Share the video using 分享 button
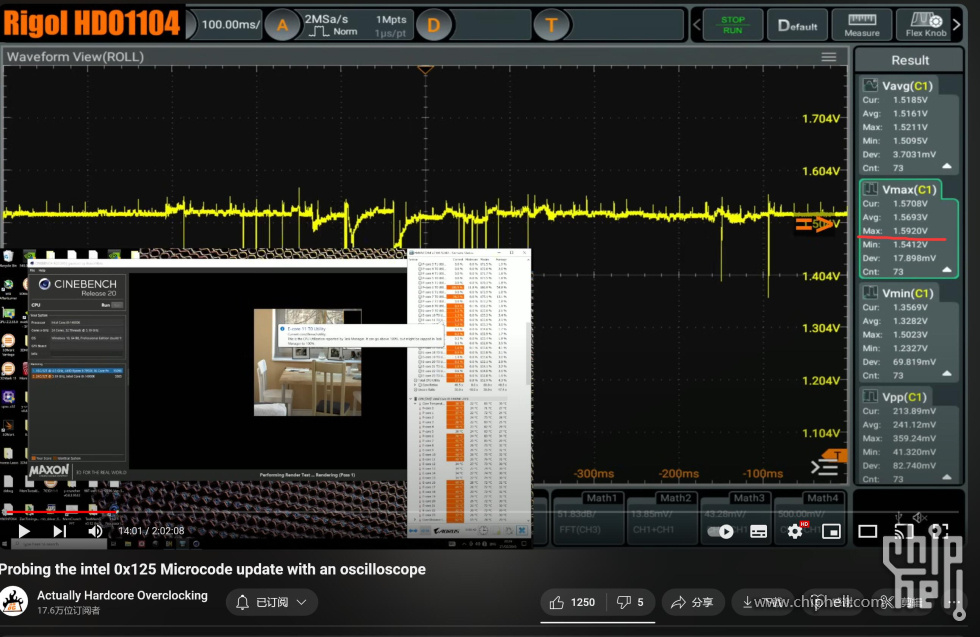 692,602
